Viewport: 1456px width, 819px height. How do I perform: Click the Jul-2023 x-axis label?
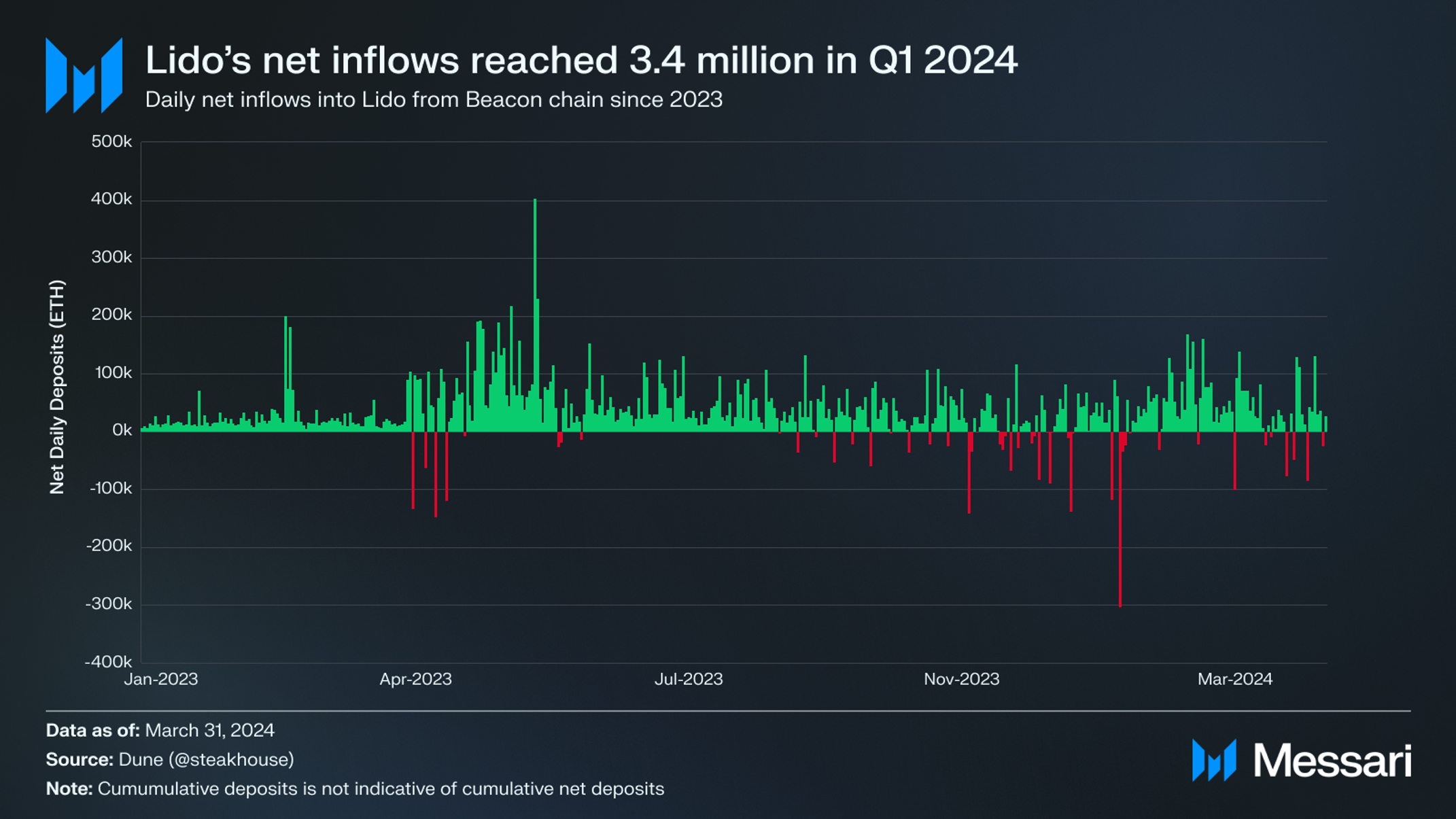click(689, 679)
